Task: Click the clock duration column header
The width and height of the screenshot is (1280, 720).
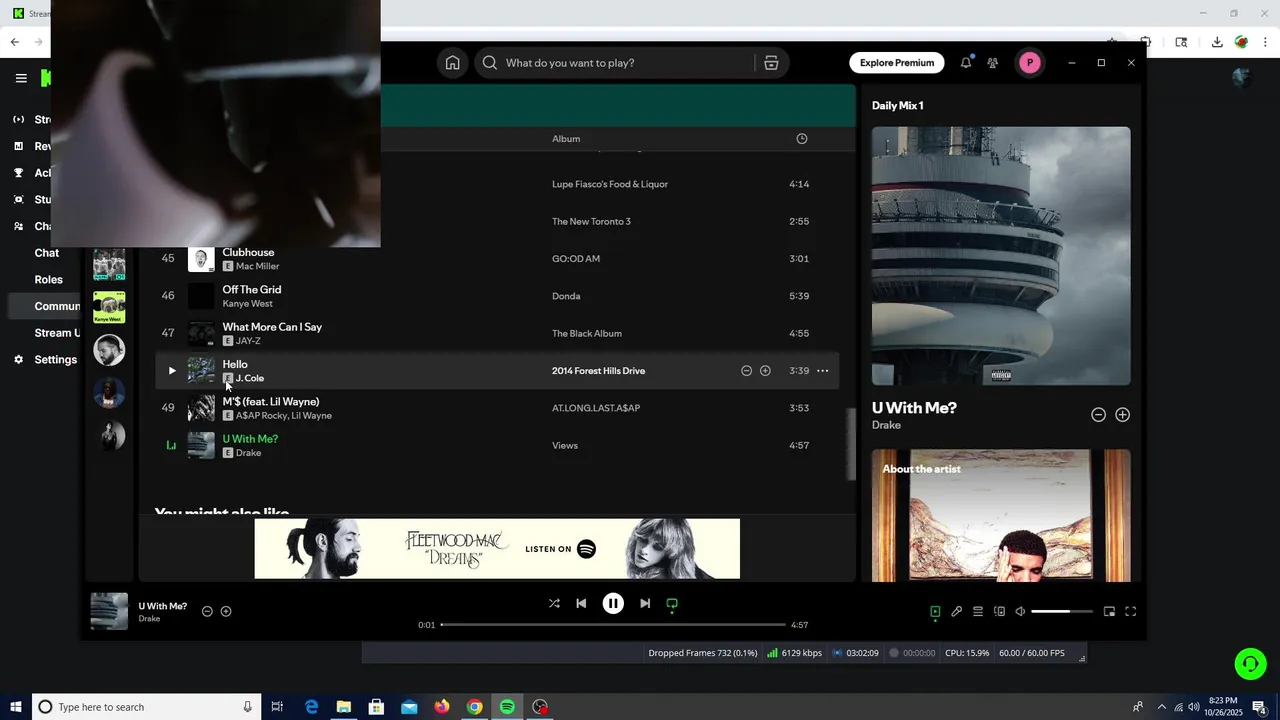Action: (801, 139)
